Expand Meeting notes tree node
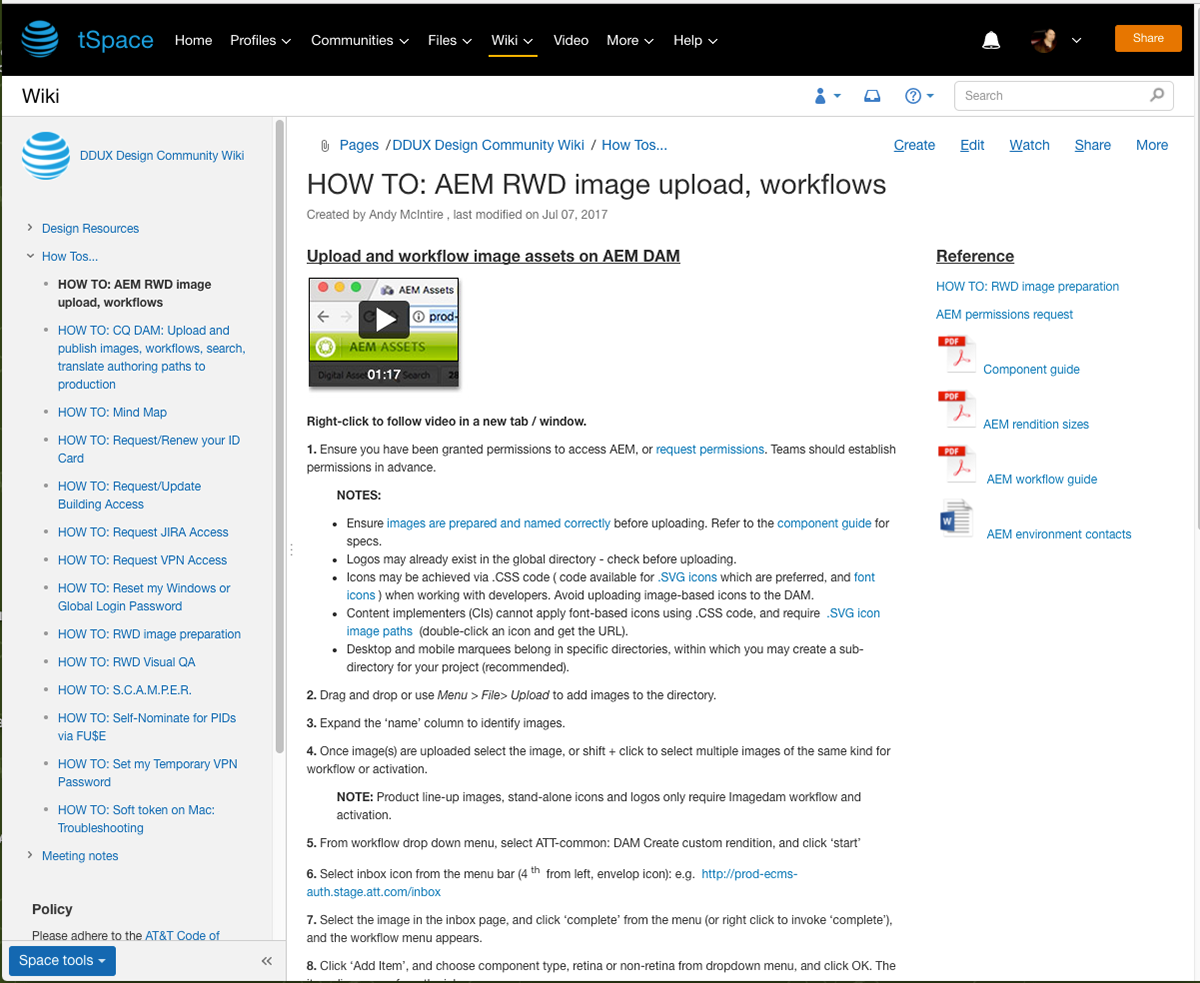 [x=31, y=856]
